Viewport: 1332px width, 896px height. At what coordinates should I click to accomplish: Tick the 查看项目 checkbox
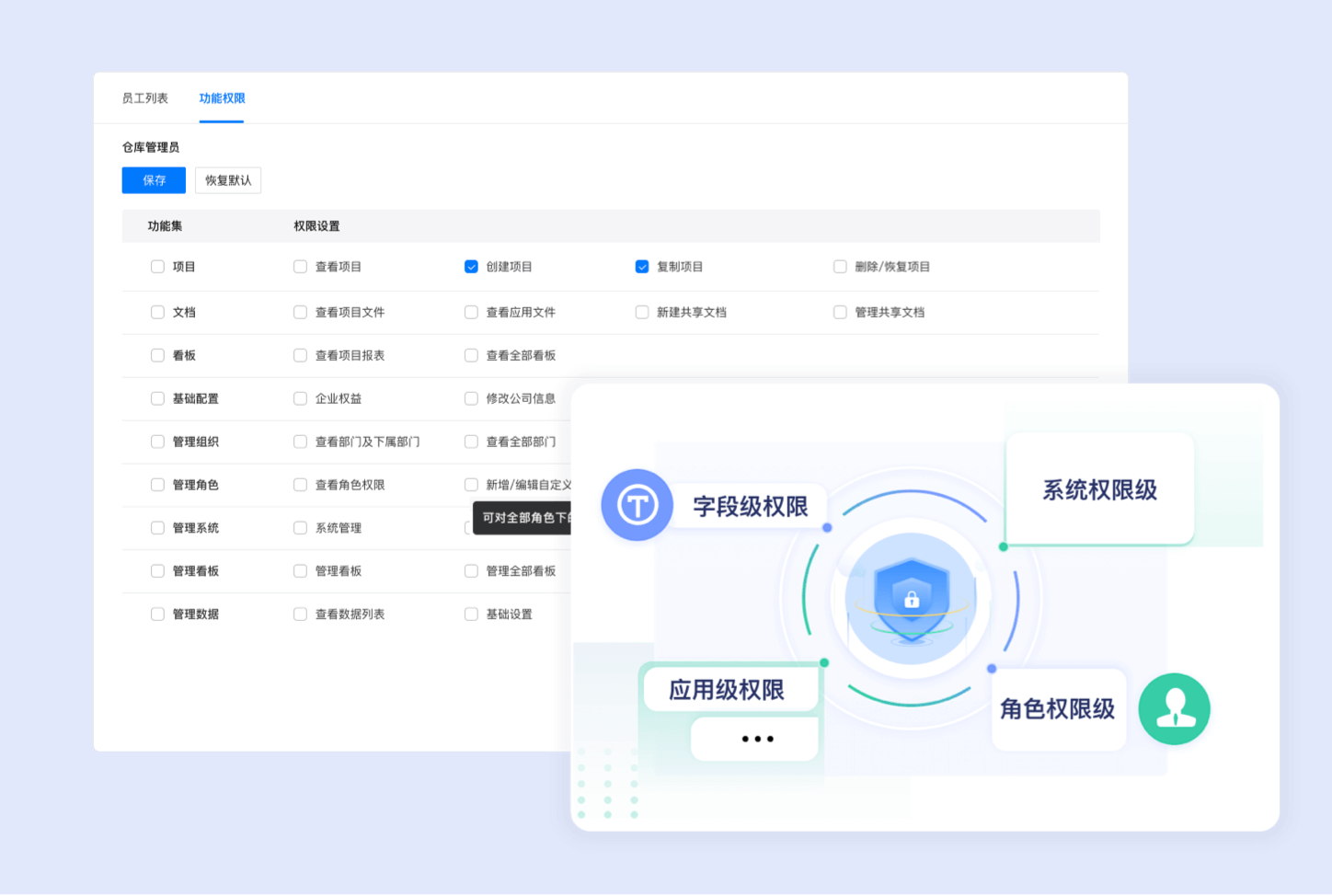300,267
